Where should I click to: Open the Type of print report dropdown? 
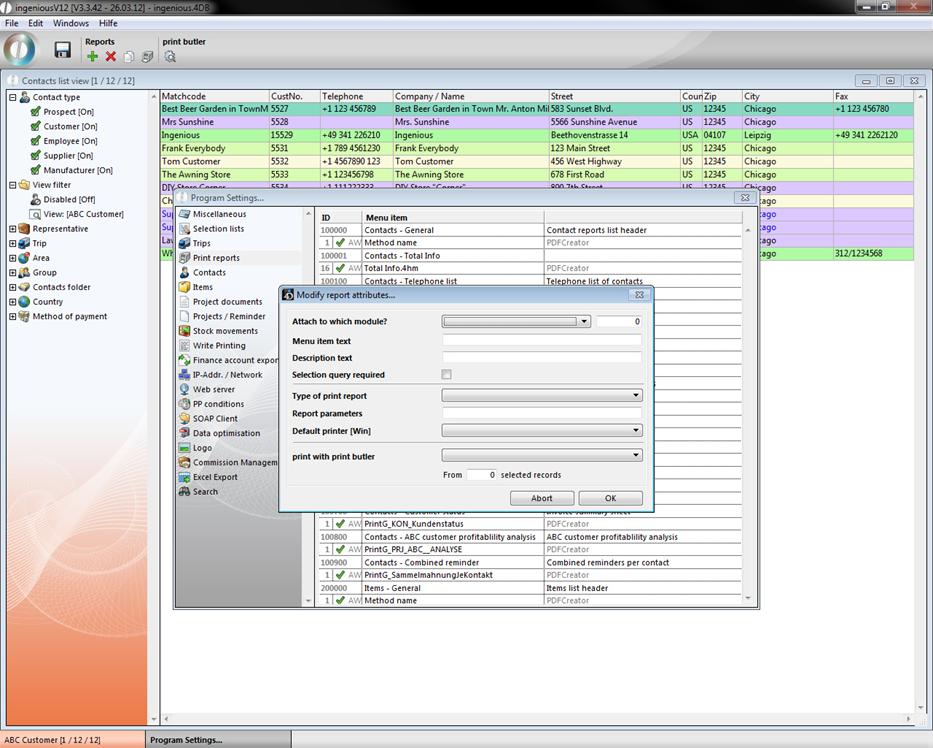click(541, 396)
